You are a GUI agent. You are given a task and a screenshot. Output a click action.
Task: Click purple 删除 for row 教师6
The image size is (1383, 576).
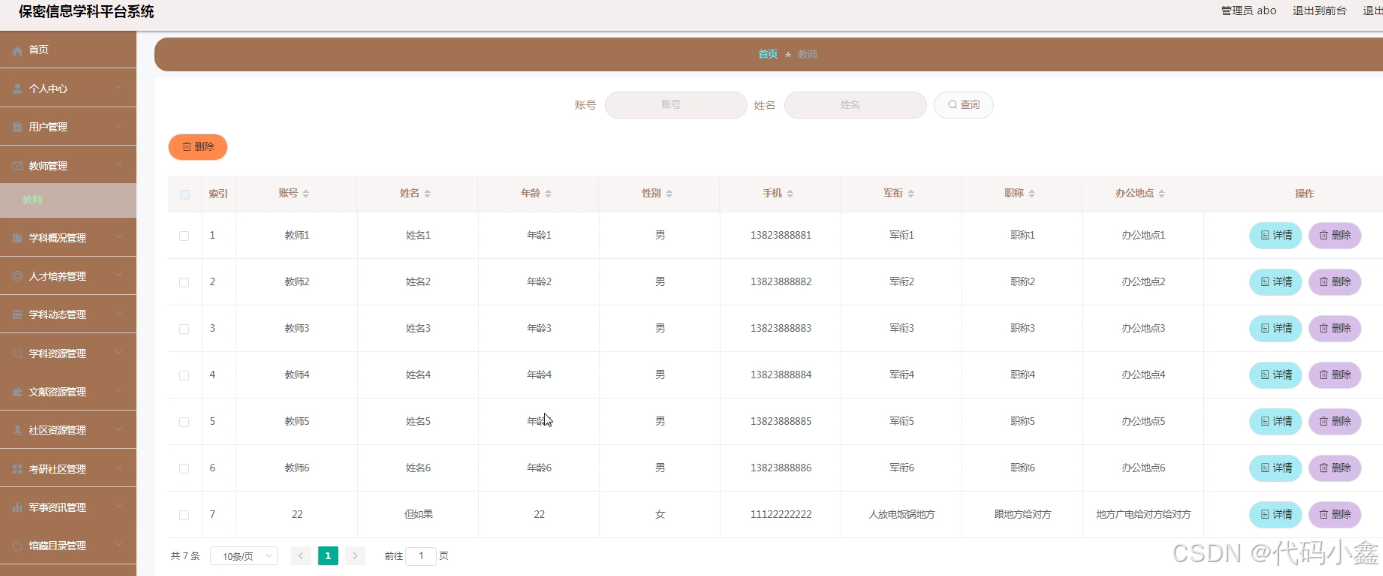point(1335,468)
